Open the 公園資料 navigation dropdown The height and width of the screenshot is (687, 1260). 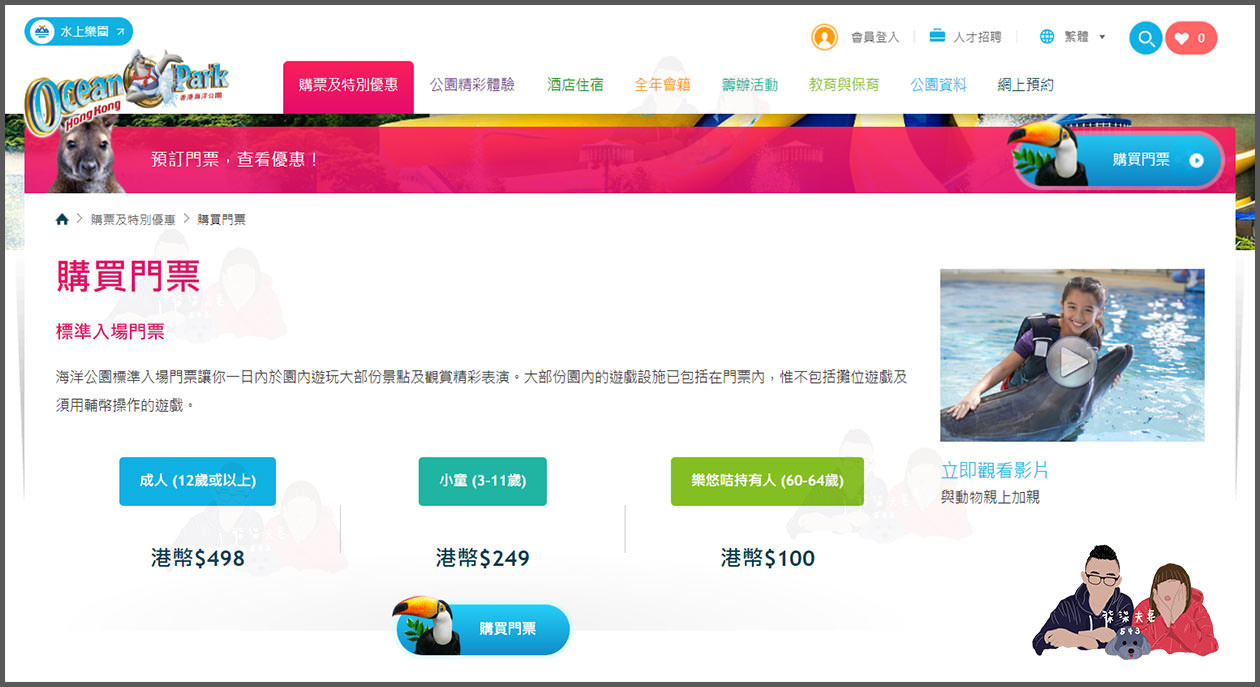937,86
